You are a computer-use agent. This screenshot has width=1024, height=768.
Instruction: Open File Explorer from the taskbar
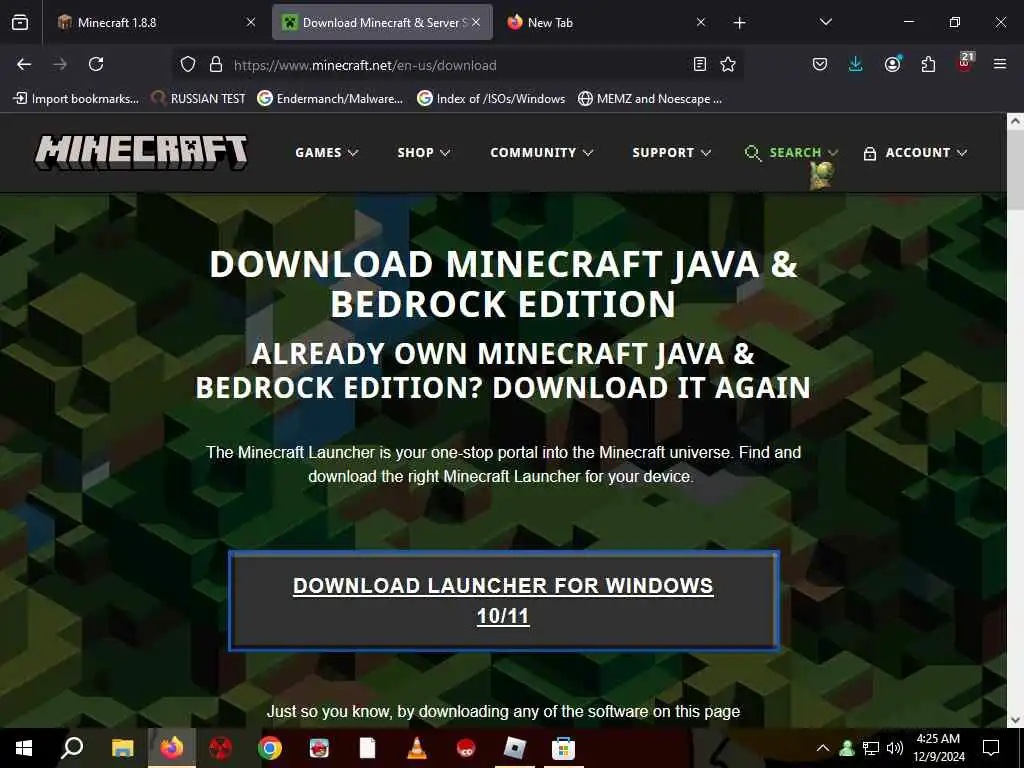click(122, 748)
